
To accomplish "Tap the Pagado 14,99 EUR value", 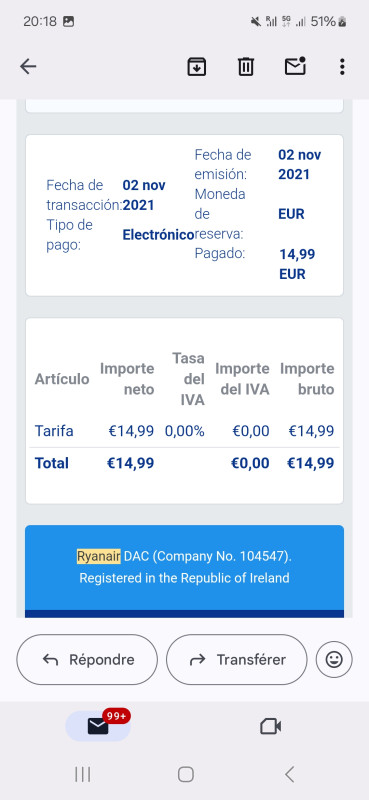I will [297, 264].
